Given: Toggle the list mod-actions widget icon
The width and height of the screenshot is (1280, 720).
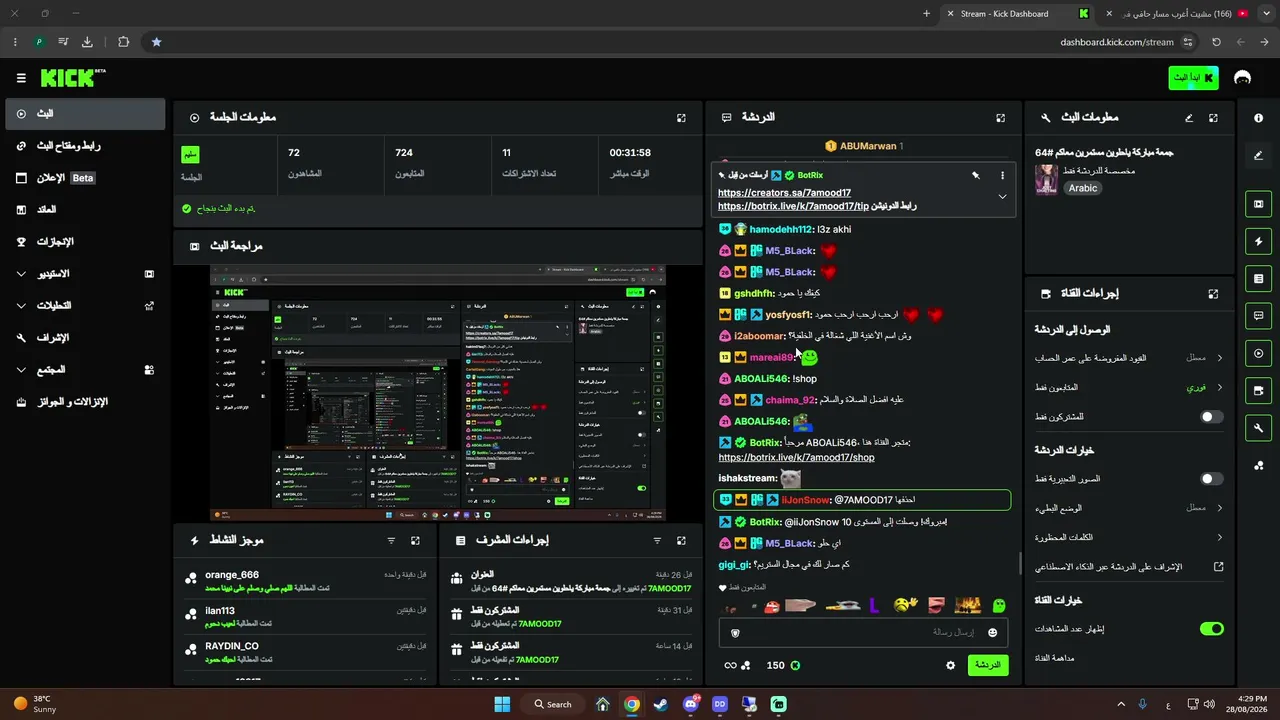Looking at the screenshot, I should (x=1258, y=278).
